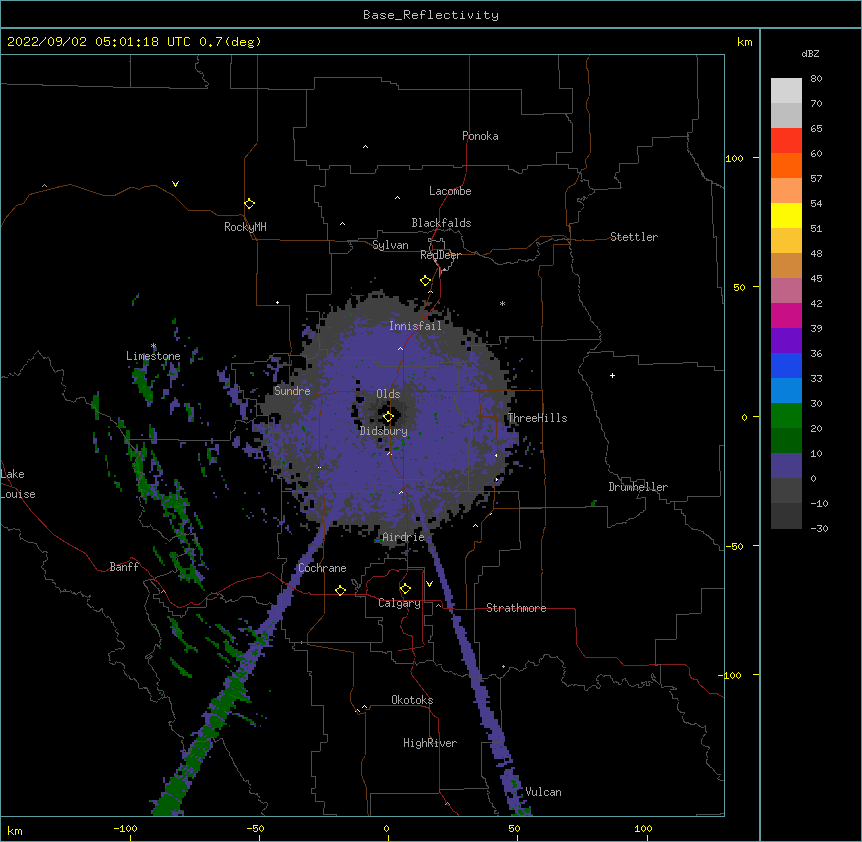Click the Vulcan label
This screenshot has height=842, width=862.
point(543,792)
